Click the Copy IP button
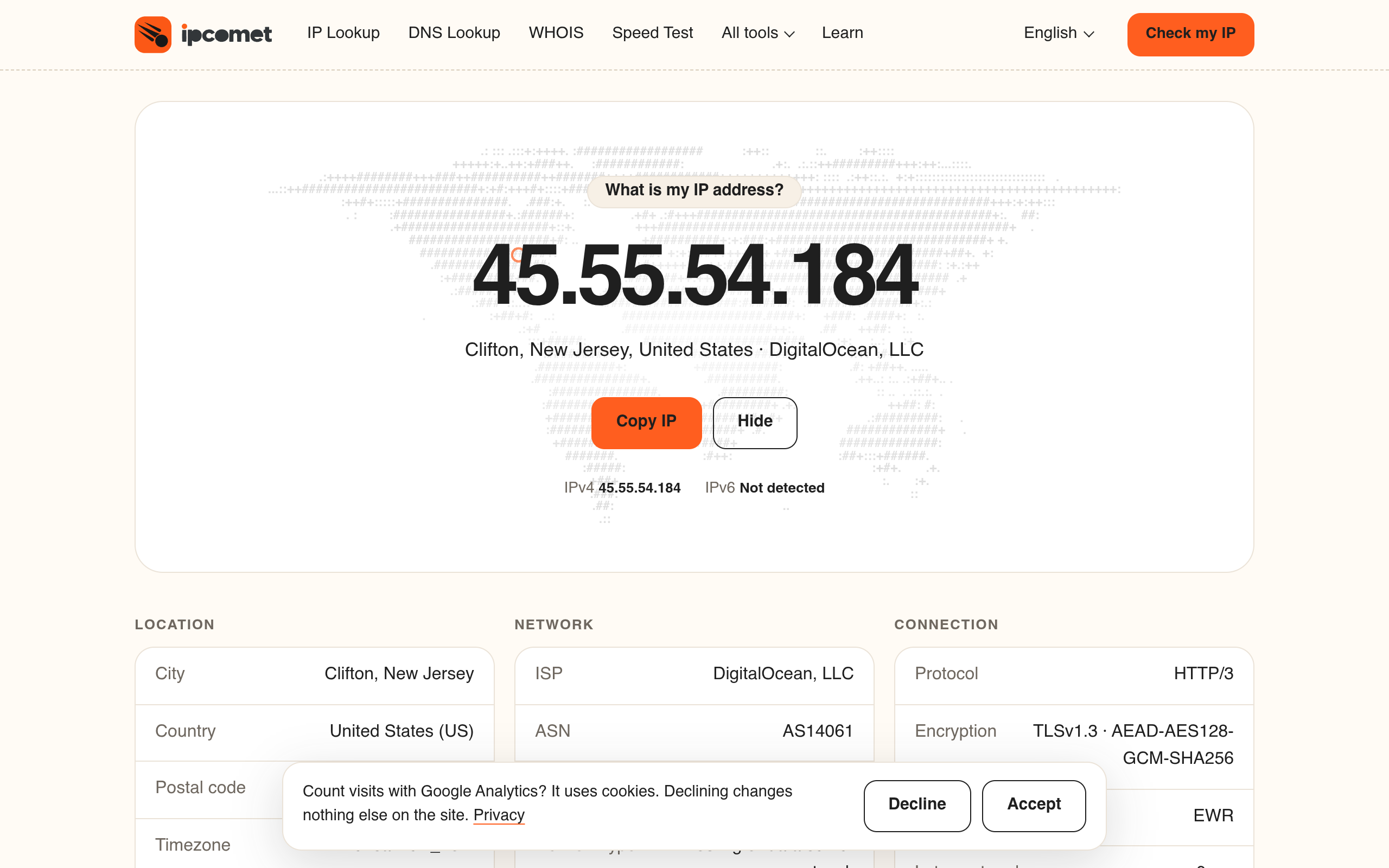This screenshot has height=868, width=1389. click(646, 423)
